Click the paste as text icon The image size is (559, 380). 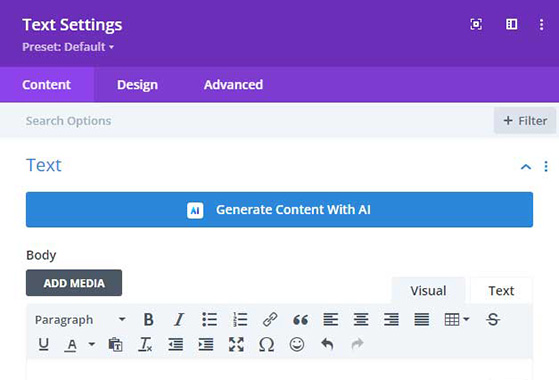pyautogui.click(x=115, y=344)
